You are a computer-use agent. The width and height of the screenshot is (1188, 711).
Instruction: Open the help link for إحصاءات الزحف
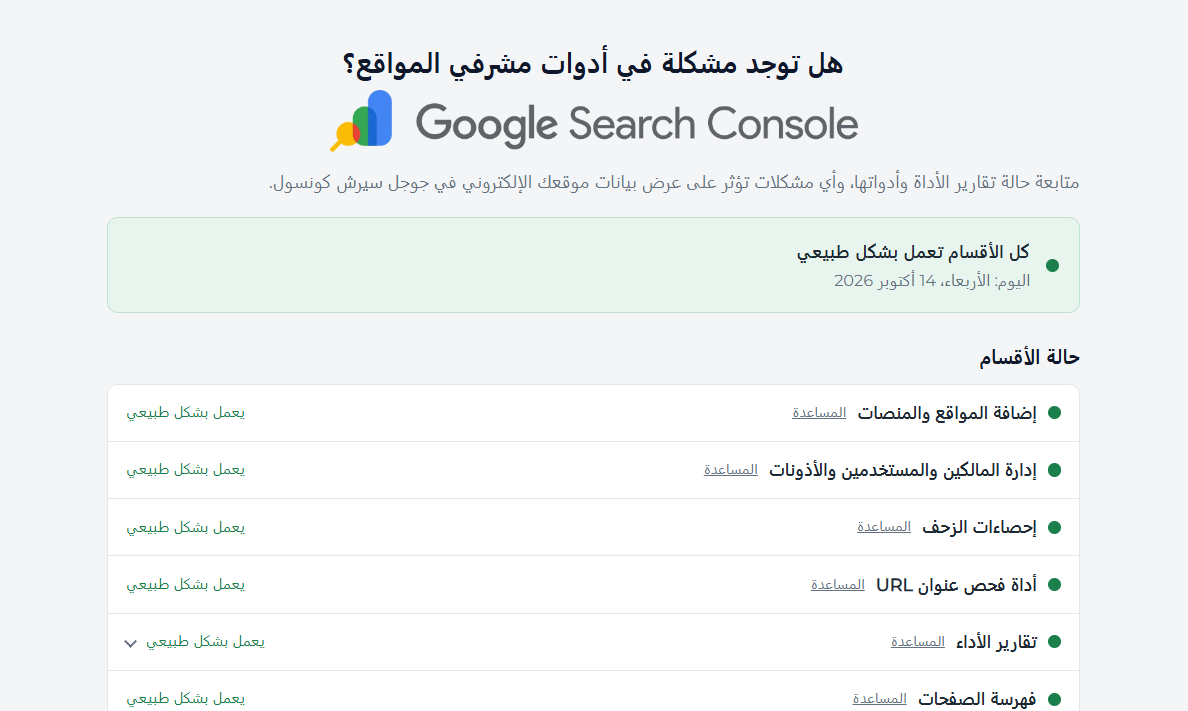pos(883,527)
